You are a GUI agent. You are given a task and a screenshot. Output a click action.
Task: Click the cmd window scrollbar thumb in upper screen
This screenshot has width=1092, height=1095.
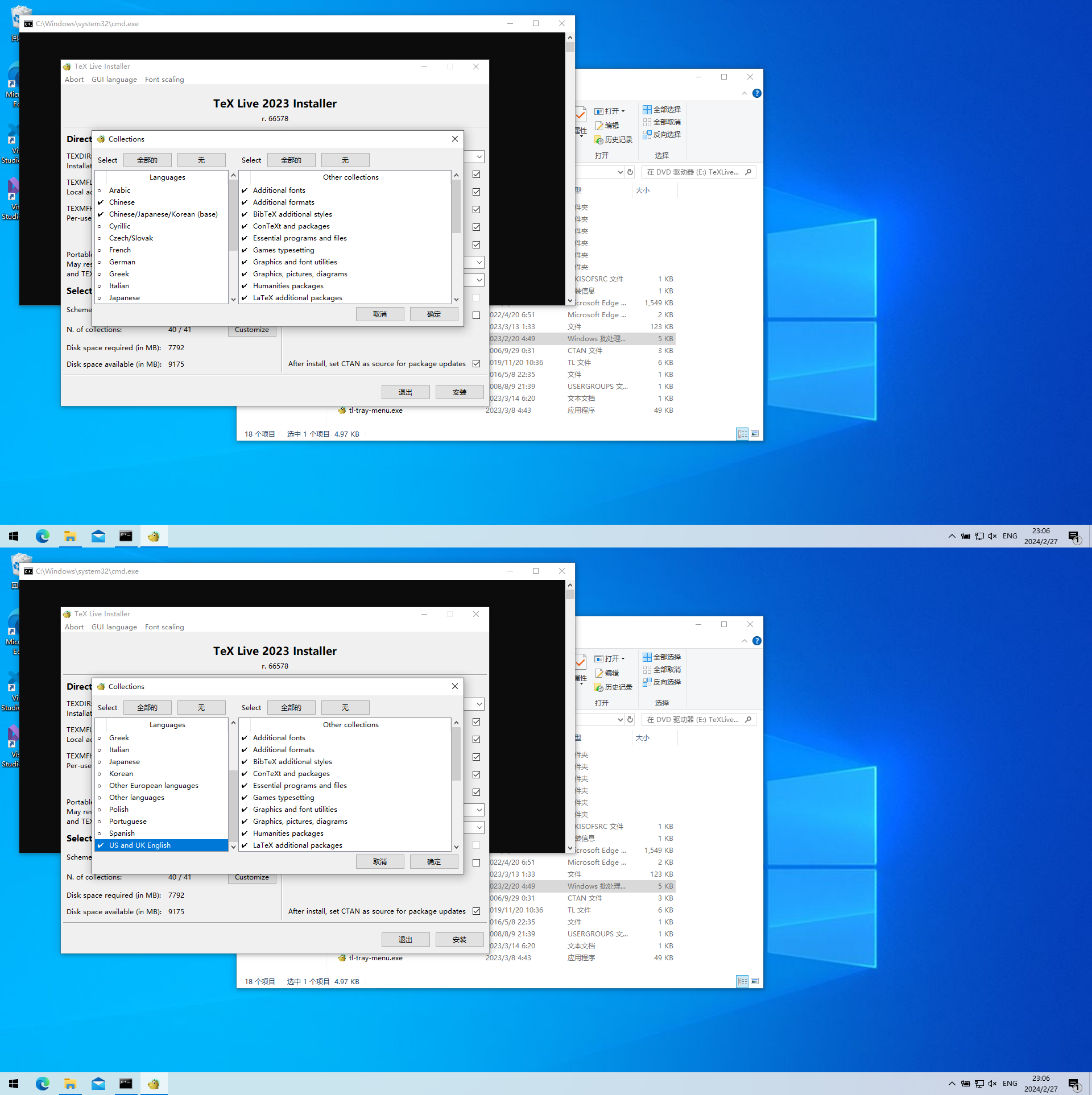click(x=570, y=47)
